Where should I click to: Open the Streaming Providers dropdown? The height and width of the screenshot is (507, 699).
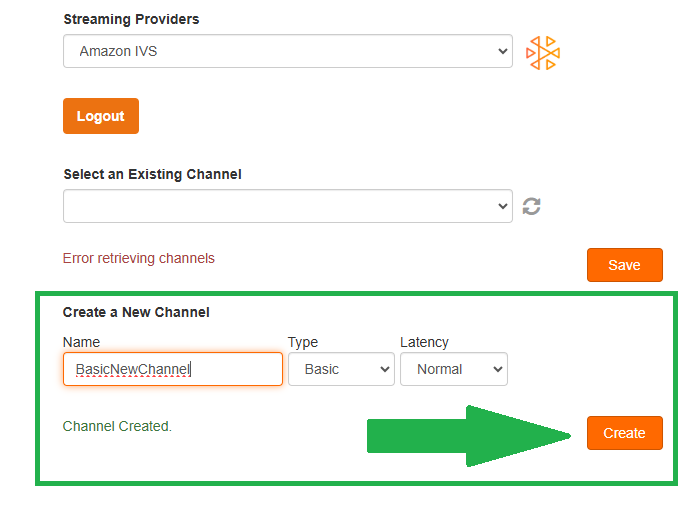[288, 51]
